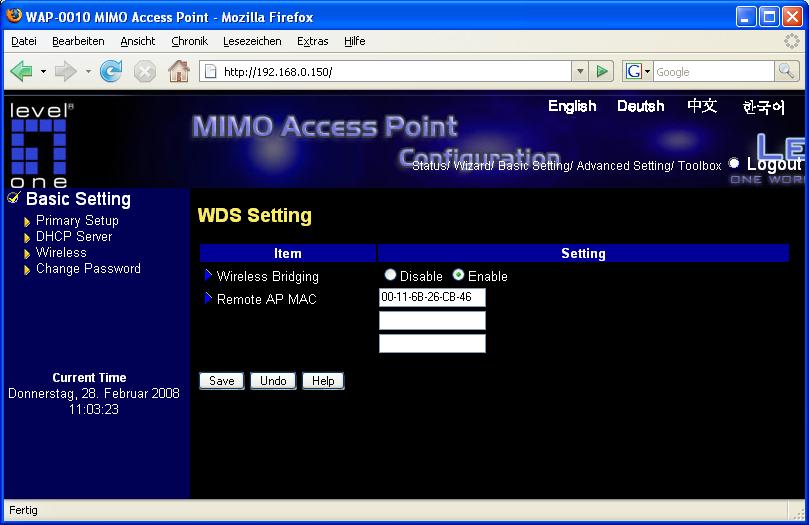Select Enable for Wireless Bridging

(x=459, y=275)
